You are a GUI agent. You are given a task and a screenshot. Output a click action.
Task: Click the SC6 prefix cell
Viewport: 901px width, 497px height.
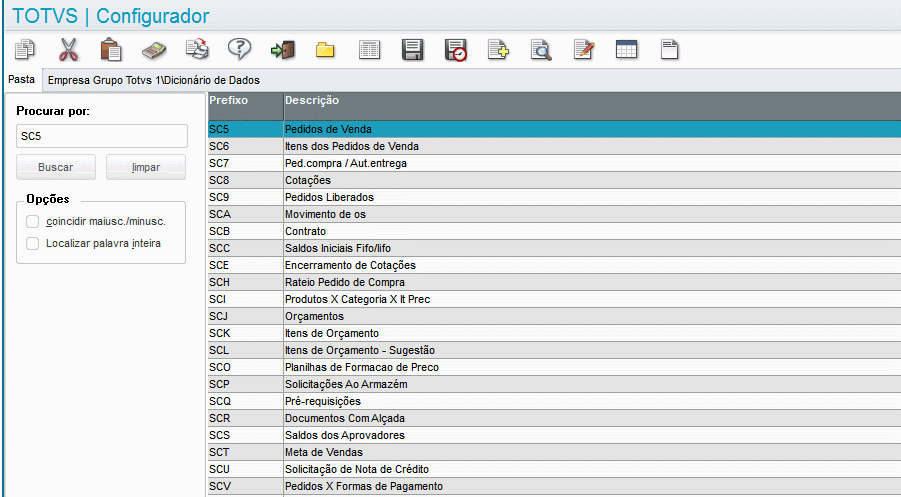tap(245, 146)
